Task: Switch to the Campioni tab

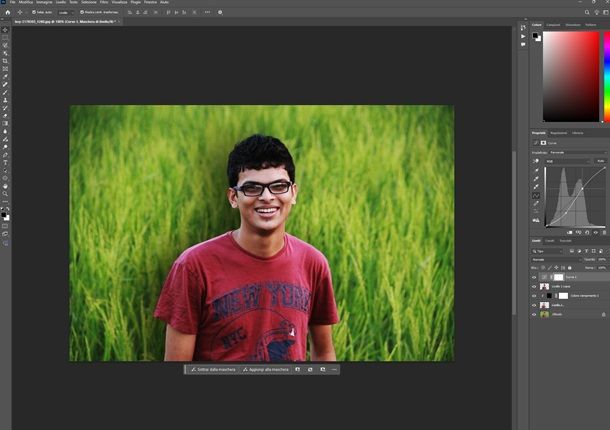Action: (x=554, y=25)
